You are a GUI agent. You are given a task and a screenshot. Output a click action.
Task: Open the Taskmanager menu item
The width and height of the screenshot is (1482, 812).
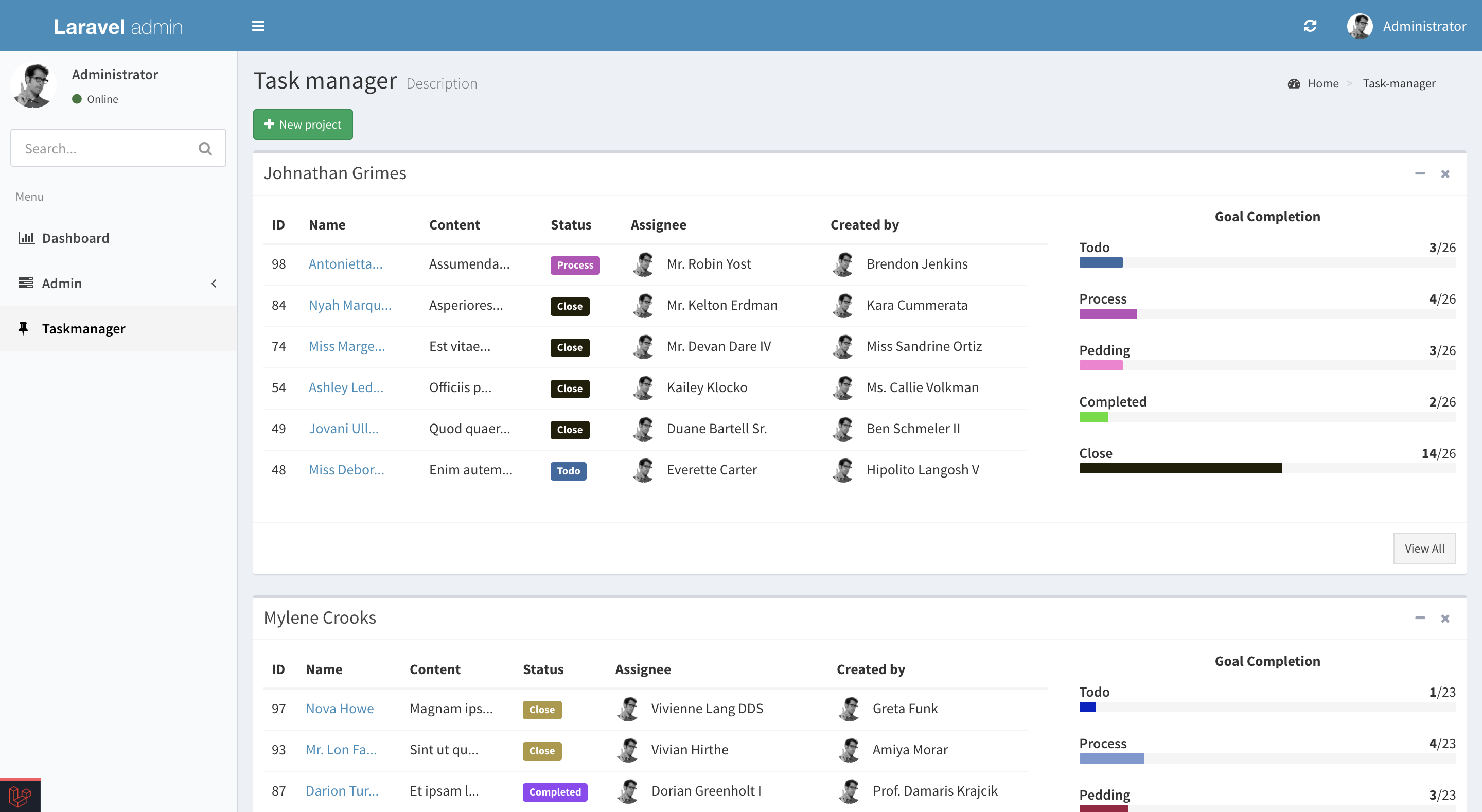(83, 328)
